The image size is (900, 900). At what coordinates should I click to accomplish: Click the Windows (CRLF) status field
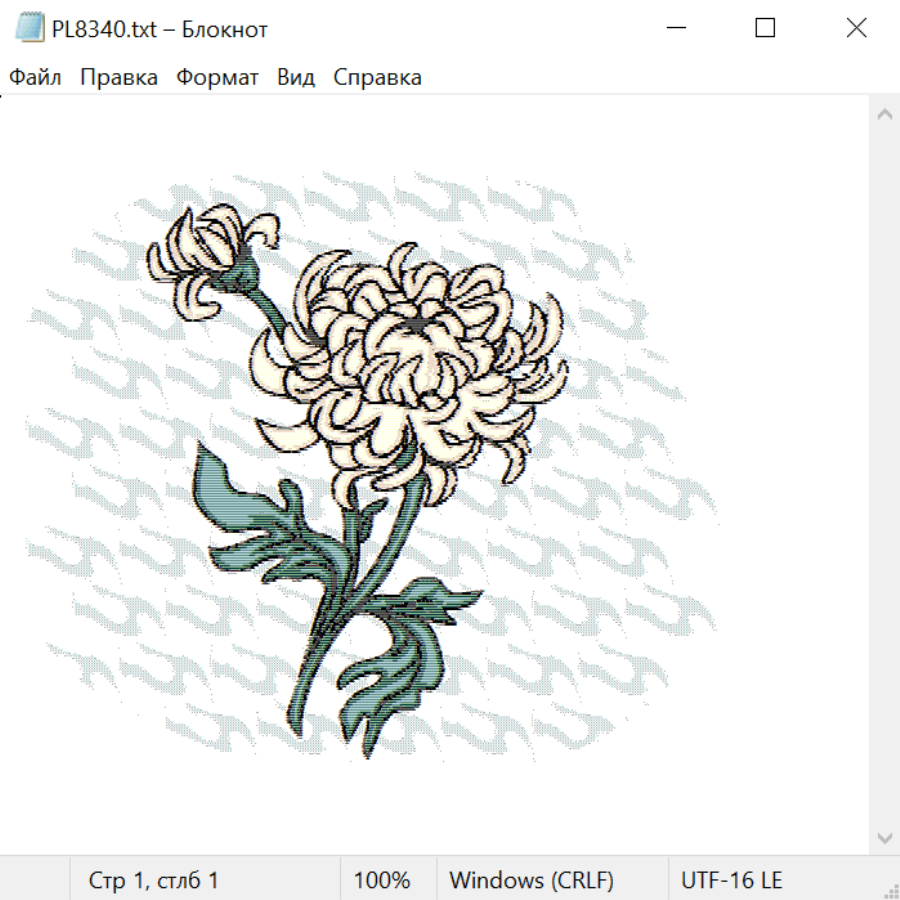click(532, 880)
